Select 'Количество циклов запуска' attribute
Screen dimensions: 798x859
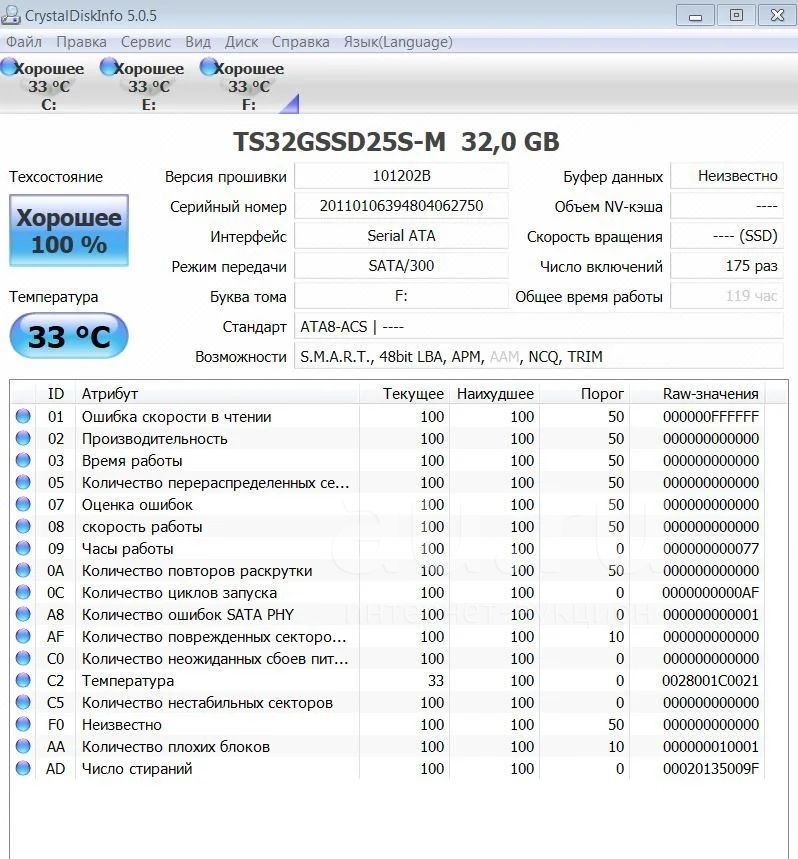coord(179,593)
